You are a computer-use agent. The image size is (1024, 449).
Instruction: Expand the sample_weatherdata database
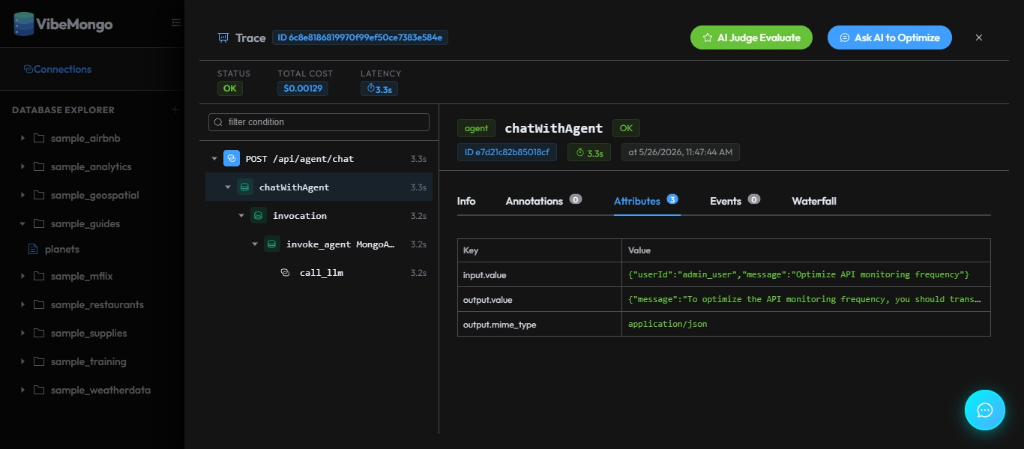click(23, 390)
